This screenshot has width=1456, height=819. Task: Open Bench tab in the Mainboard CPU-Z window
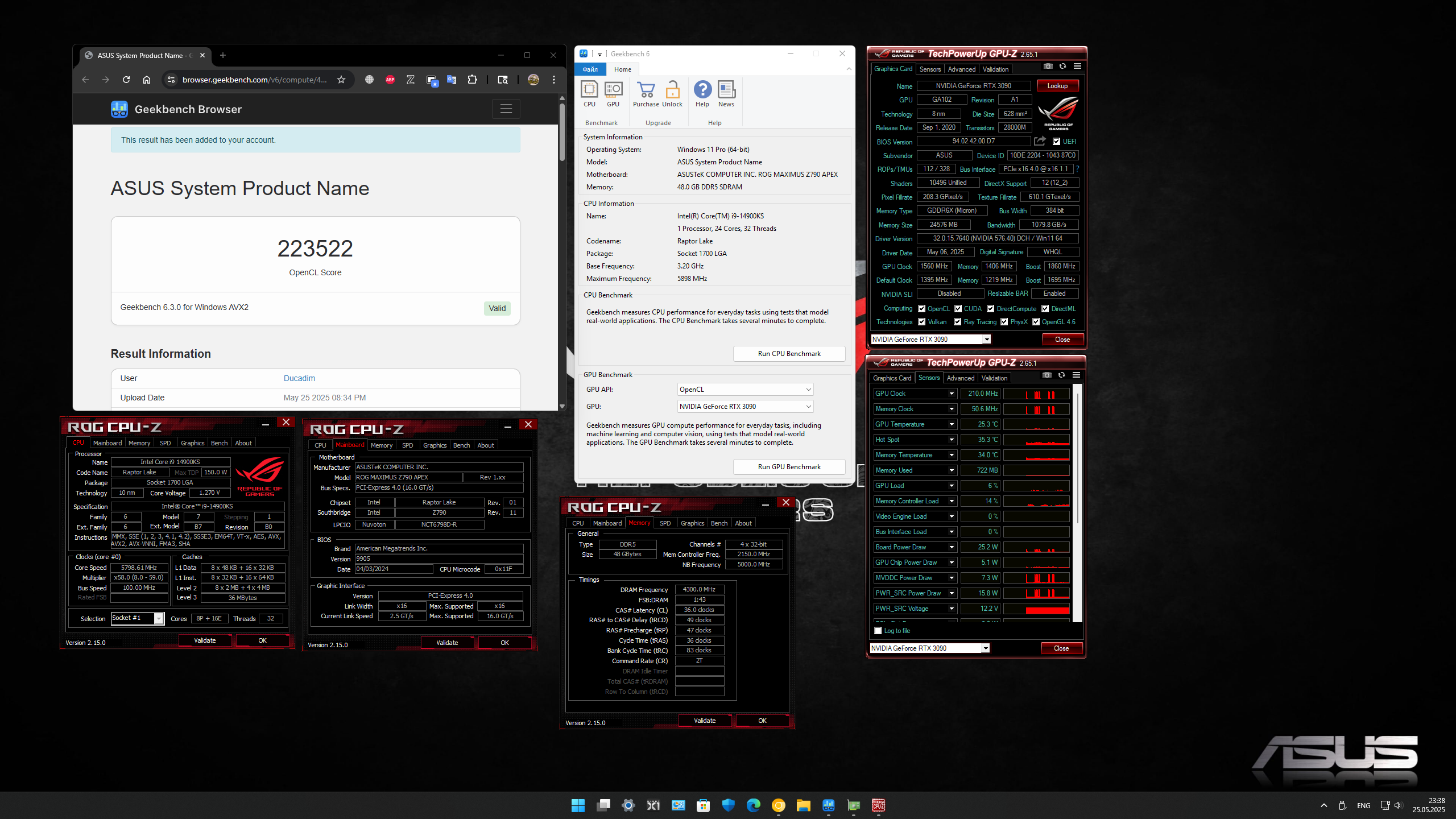click(461, 445)
